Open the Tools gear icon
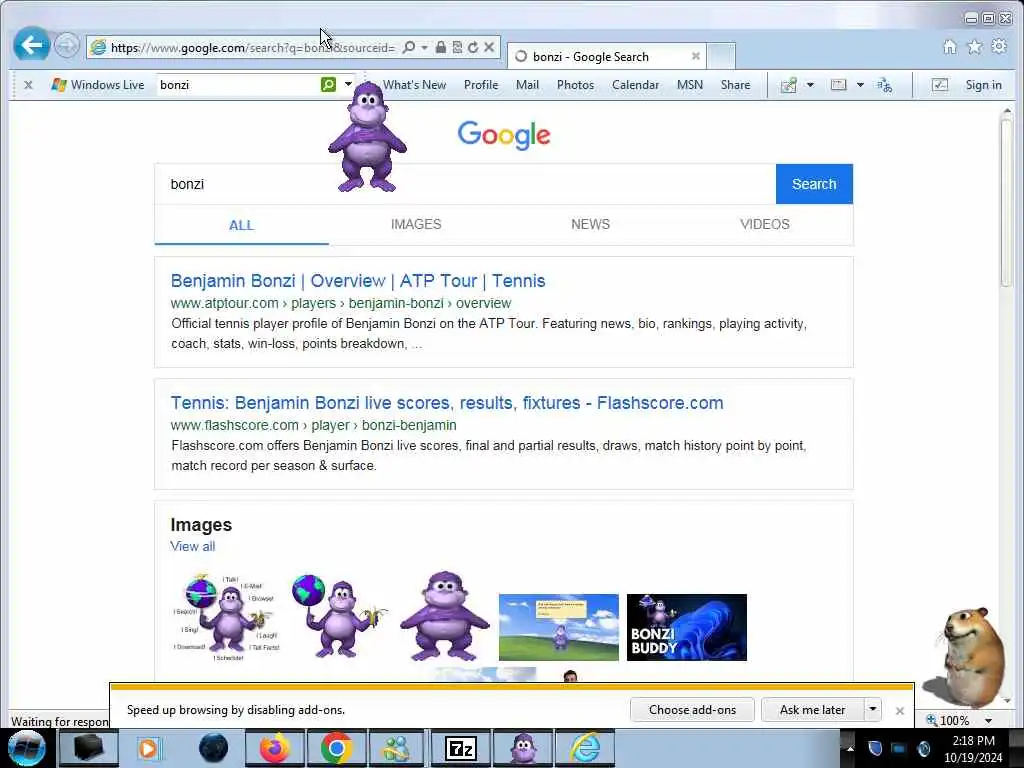This screenshot has height=768, width=1024. [x=999, y=46]
